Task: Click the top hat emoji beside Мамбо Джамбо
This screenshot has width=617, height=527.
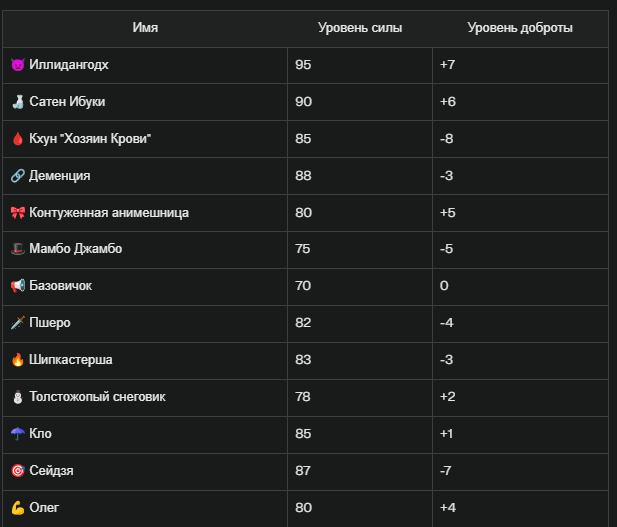Action: [18, 249]
